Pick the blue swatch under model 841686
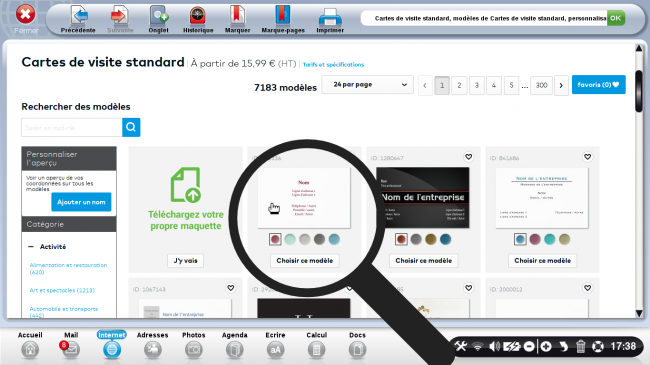The height and width of the screenshot is (365, 650). coord(520,239)
